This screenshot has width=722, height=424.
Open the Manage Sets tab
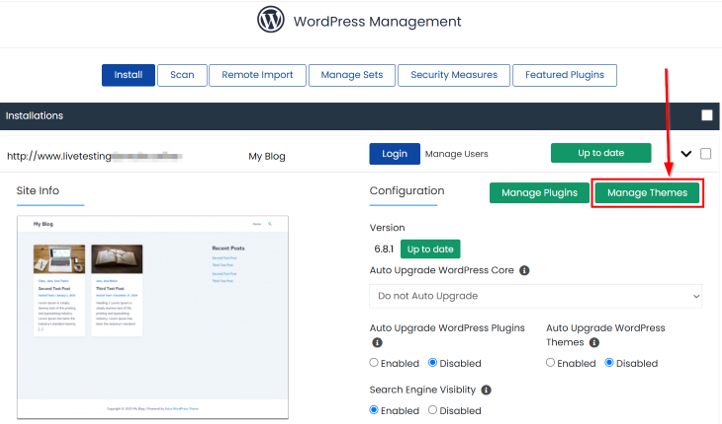pos(352,75)
